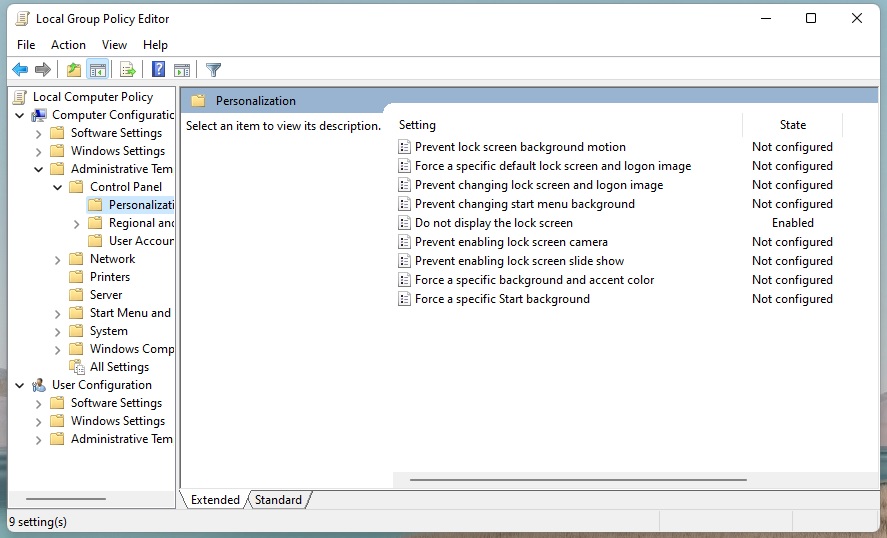Select 'Prevent changing lock screen and logon image'
This screenshot has width=887, height=538.
click(x=539, y=185)
